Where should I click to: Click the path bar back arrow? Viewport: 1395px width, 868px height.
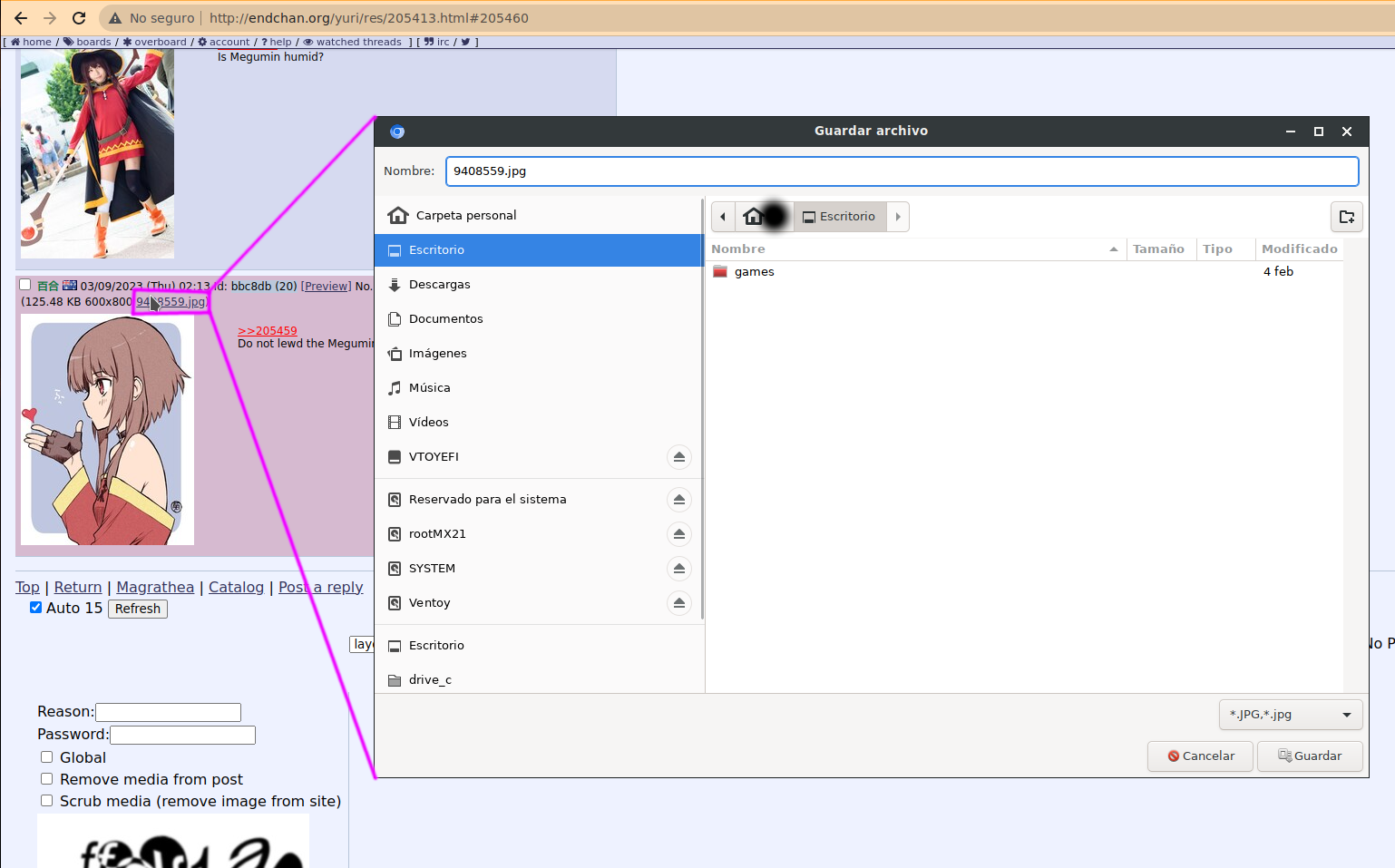[723, 217]
